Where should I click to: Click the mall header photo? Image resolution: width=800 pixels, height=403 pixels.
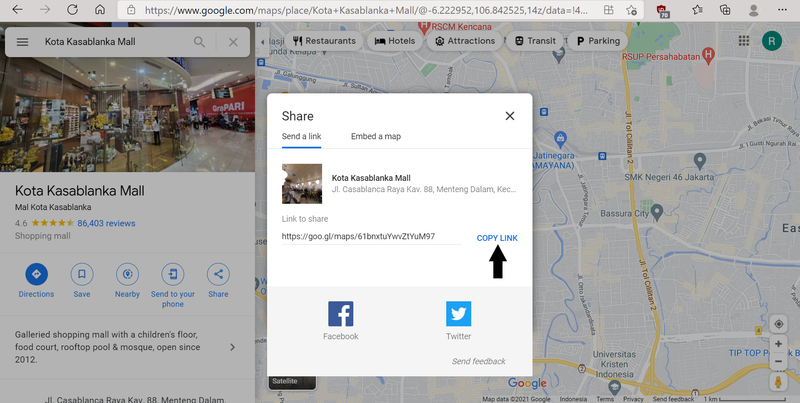point(128,114)
